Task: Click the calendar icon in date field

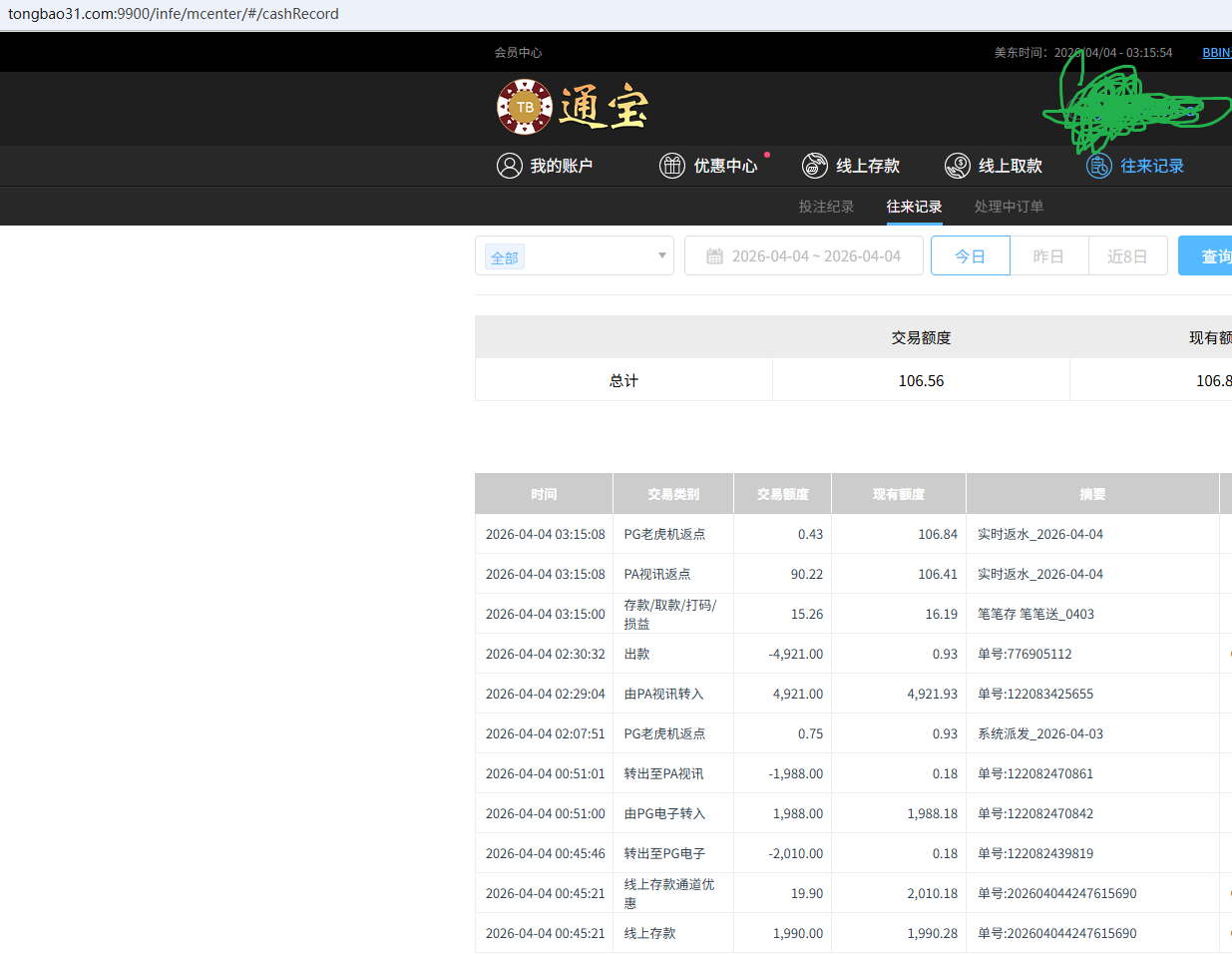Action: (x=714, y=256)
